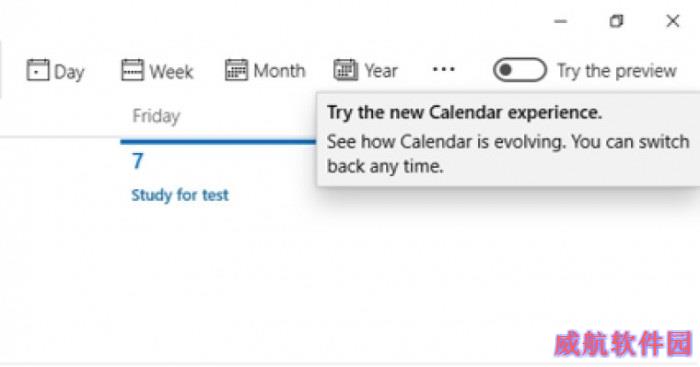Select the Week view calendar icon
Screen dimensions: 700x367
click(133, 71)
